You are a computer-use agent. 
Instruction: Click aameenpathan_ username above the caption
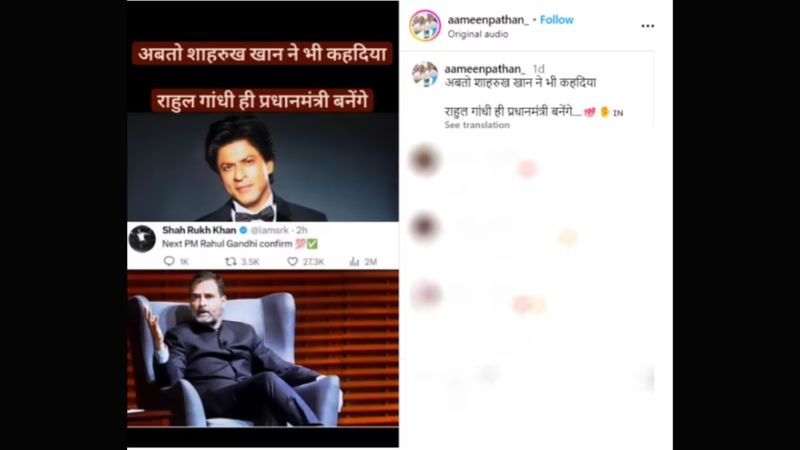click(x=485, y=69)
